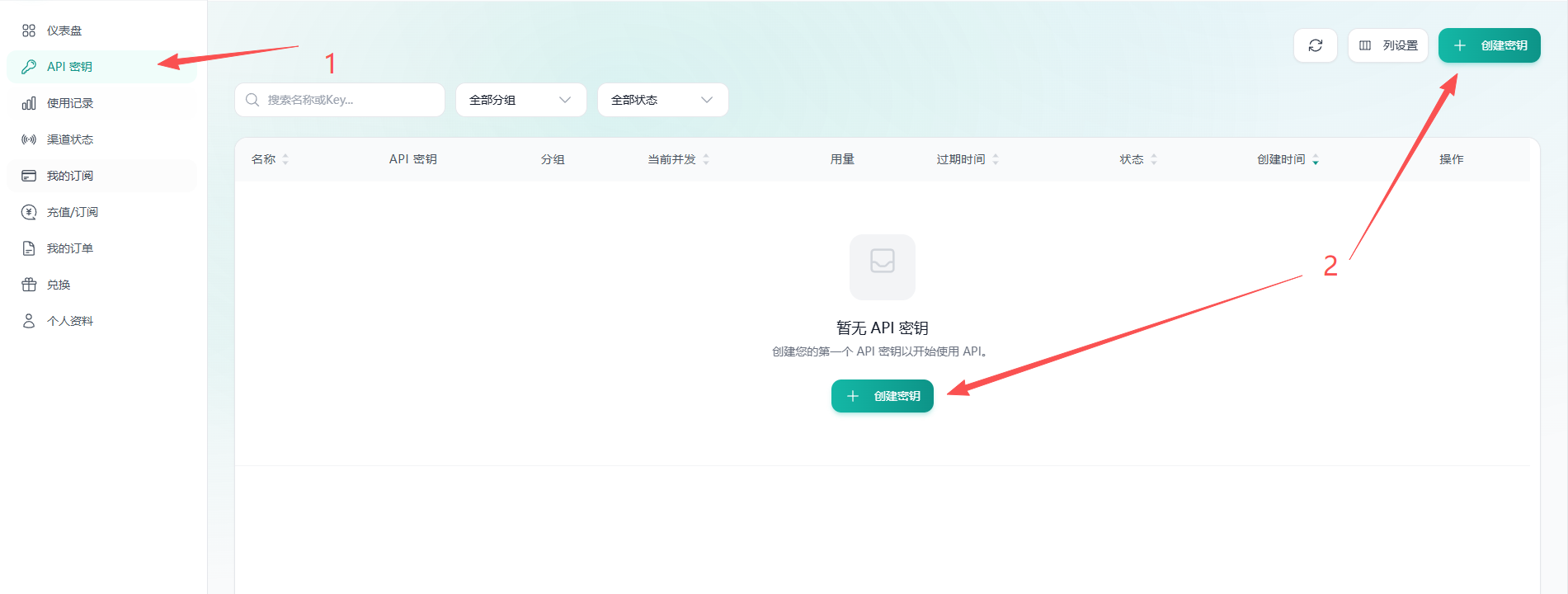Navigate to 充值/订阅

101,212
